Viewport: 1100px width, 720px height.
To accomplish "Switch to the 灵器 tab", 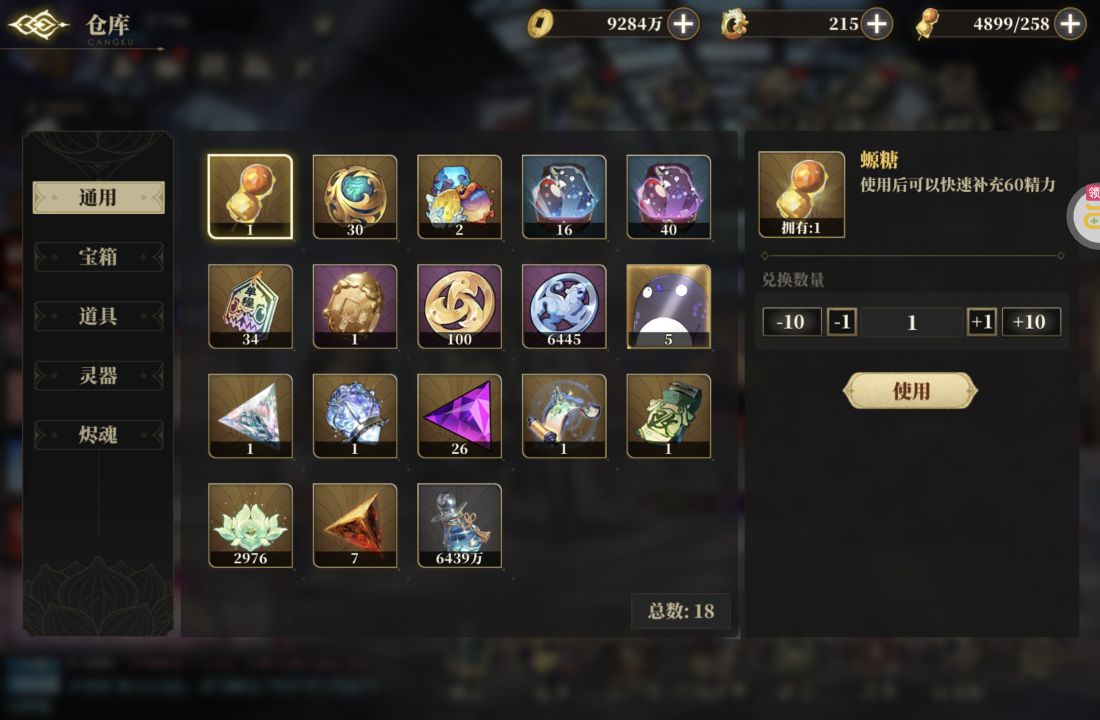I will pos(98,375).
